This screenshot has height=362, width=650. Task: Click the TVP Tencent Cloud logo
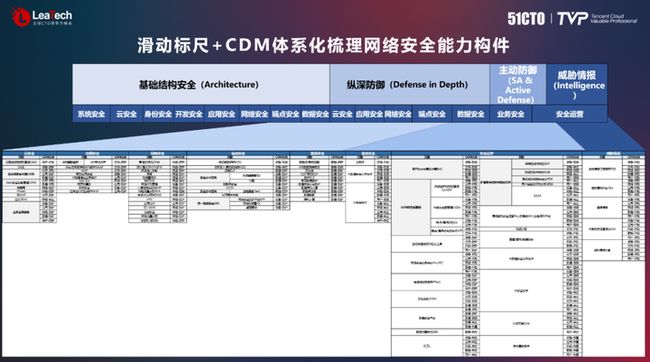597,19
